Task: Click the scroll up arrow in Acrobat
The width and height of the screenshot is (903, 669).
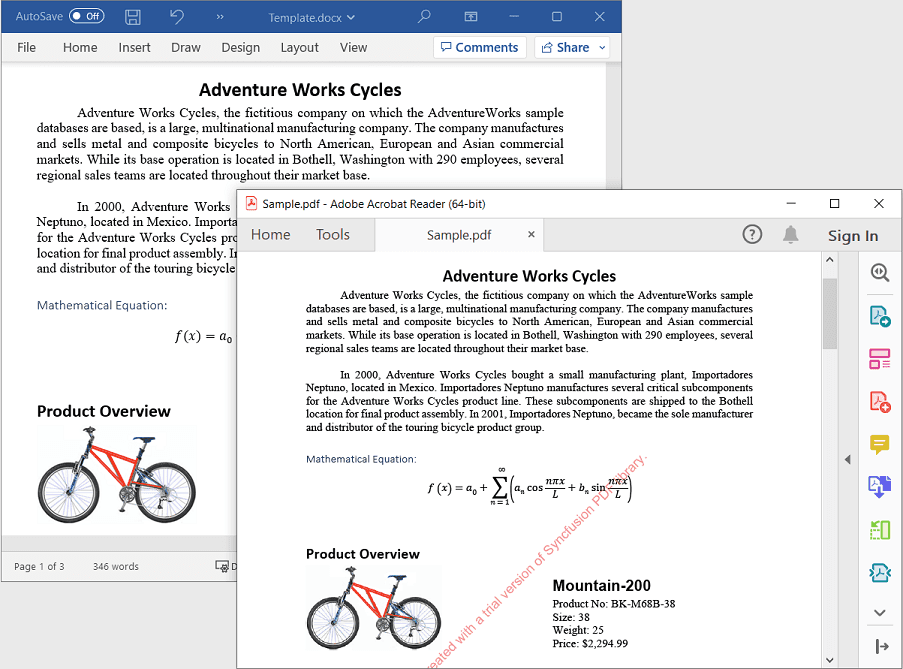Action: point(830,260)
